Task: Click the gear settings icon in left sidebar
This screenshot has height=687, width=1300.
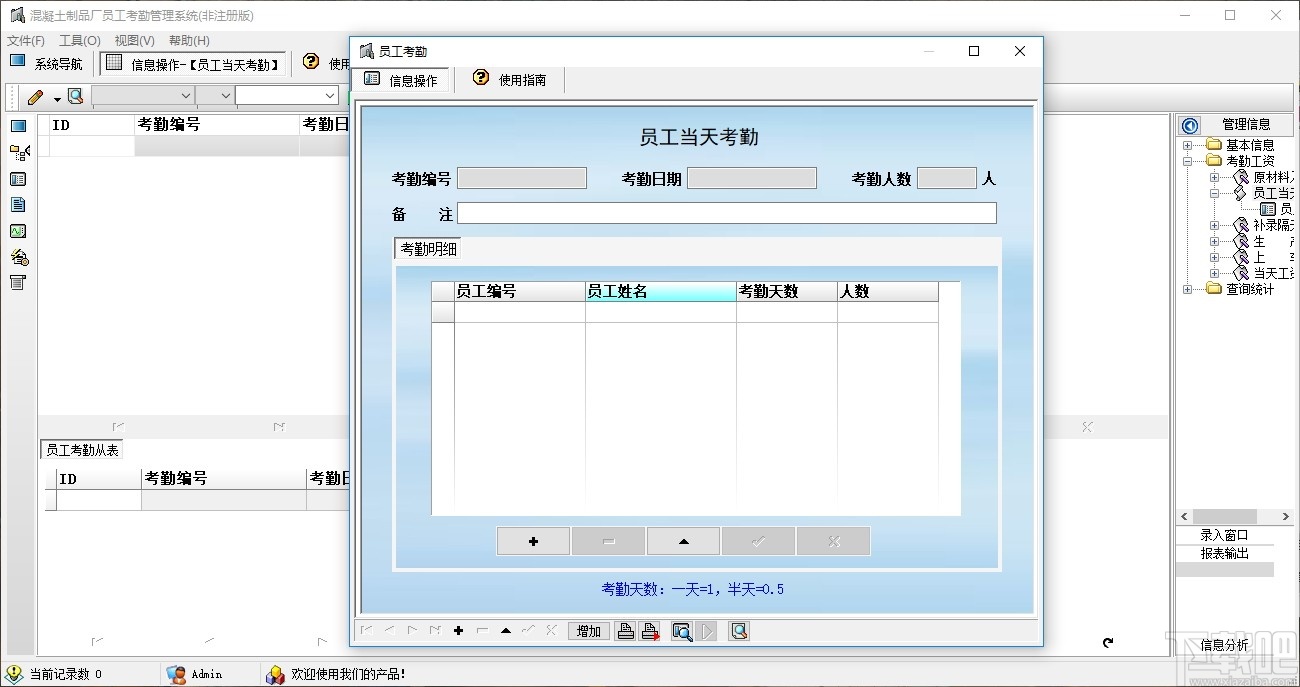Action: pos(18,257)
